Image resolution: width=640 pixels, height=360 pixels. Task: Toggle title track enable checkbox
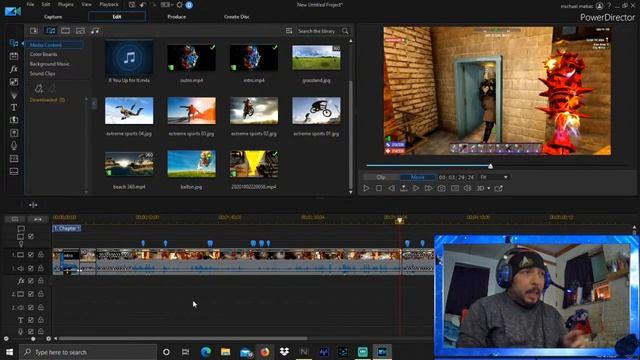tap(31, 320)
